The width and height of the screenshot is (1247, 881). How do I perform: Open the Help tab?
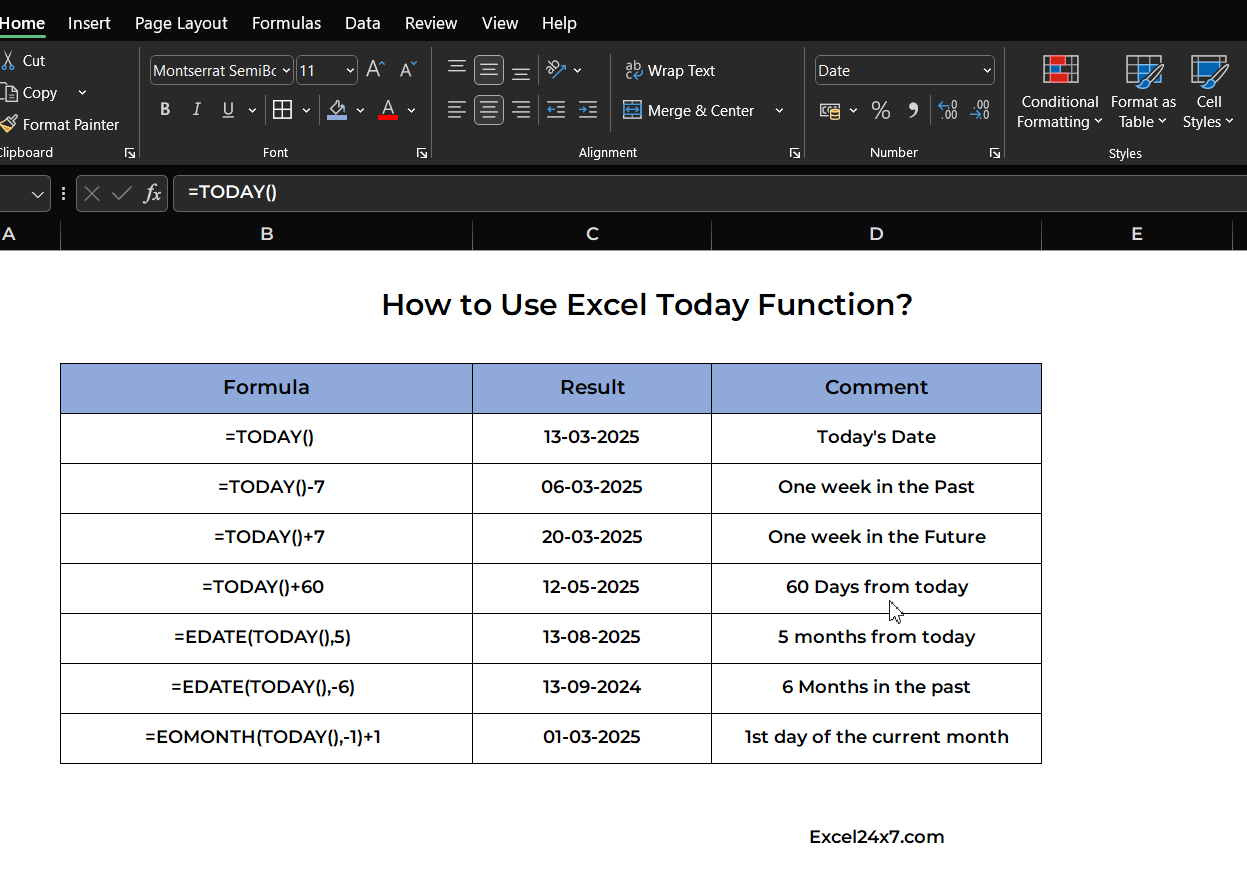coord(558,22)
